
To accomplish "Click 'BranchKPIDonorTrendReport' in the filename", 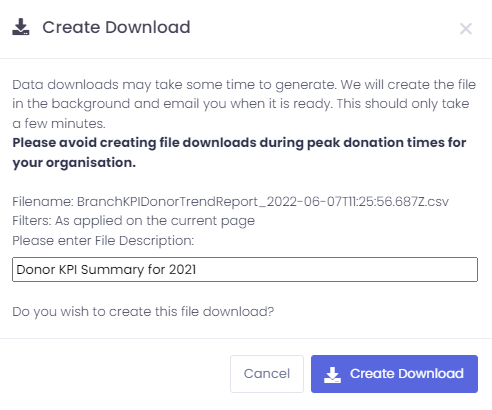I will (x=167, y=202).
